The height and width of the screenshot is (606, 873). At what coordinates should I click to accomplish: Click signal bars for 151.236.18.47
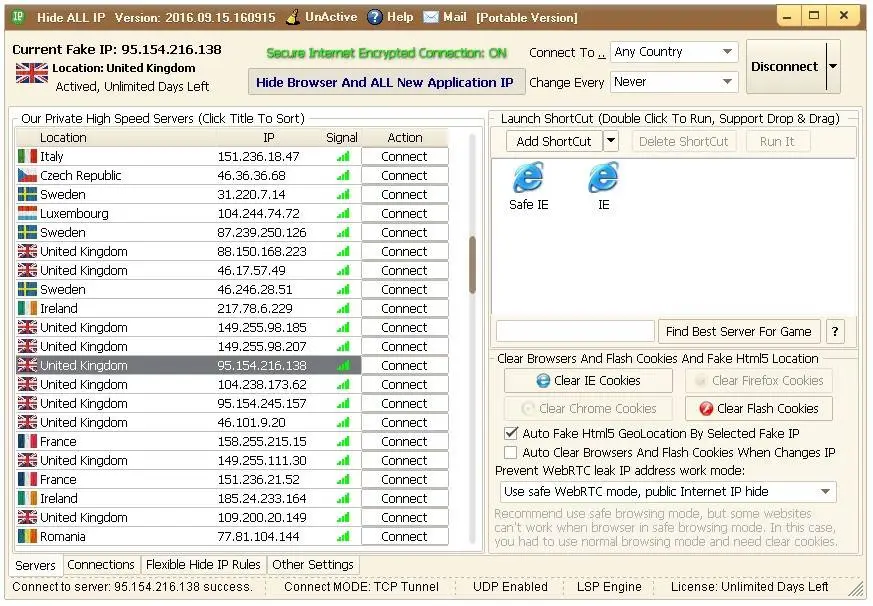[x=344, y=157]
